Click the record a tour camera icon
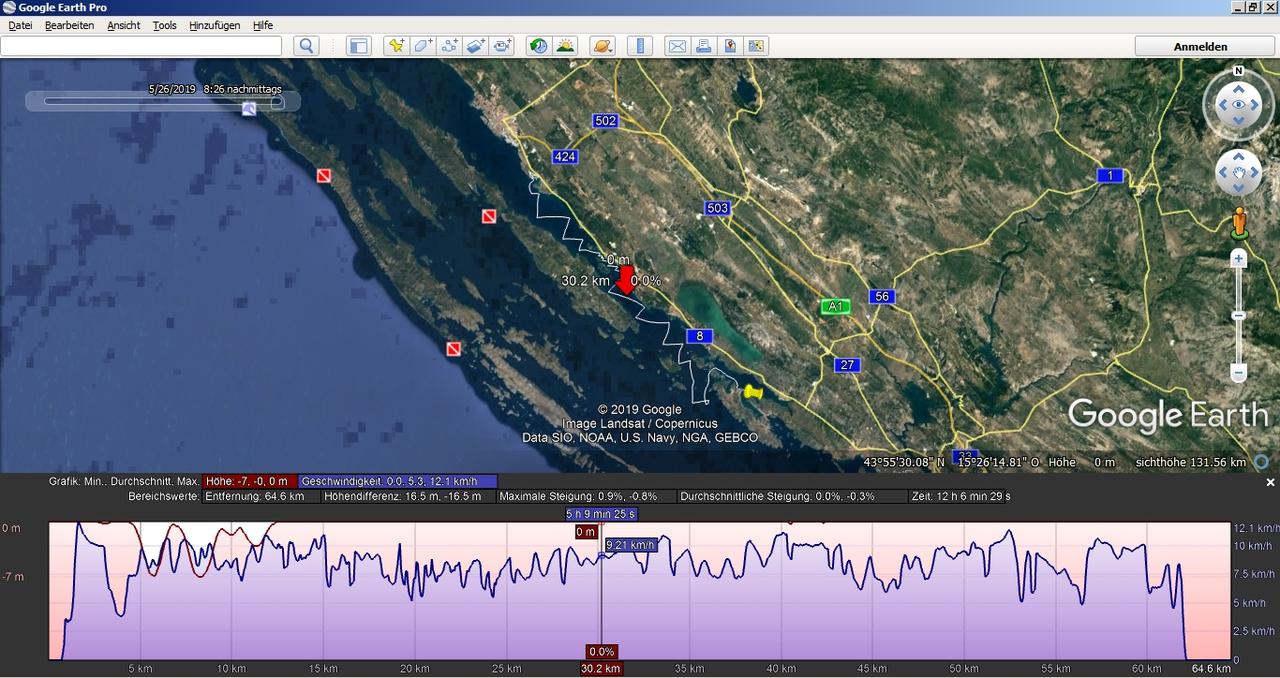The width and height of the screenshot is (1280, 678). point(501,46)
